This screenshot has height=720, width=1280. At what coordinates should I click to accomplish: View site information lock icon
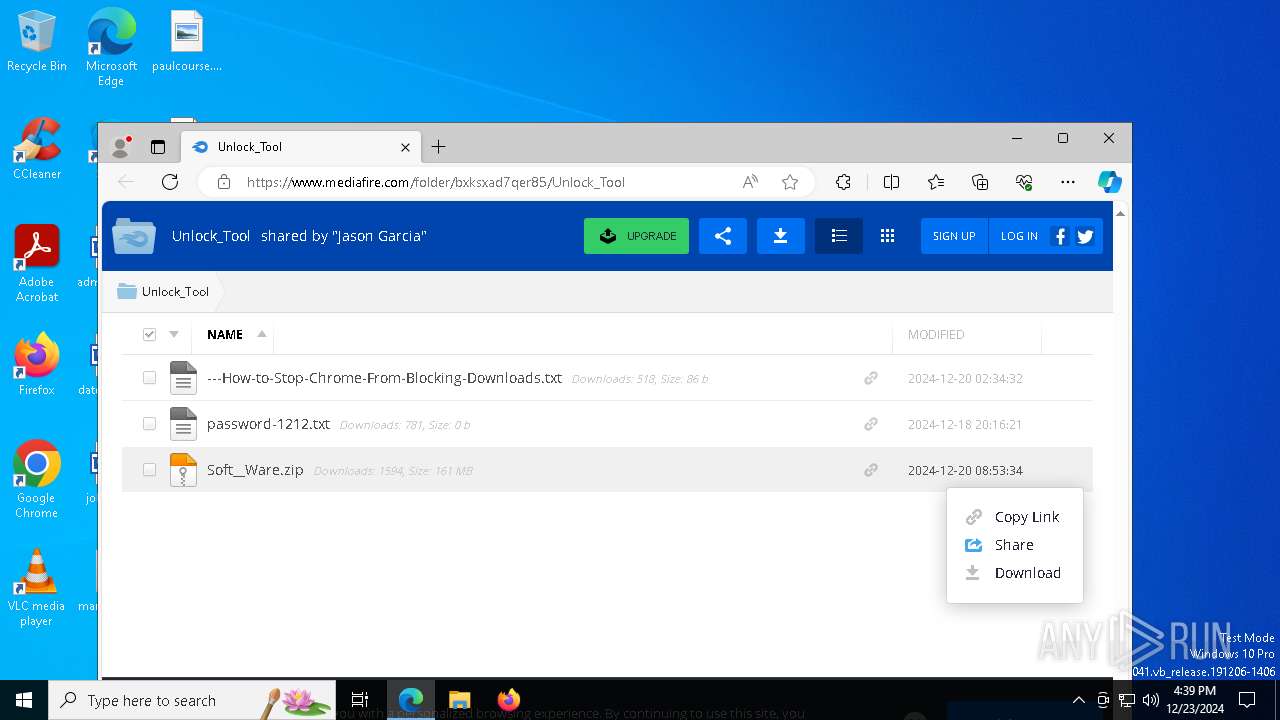(x=224, y=182)
